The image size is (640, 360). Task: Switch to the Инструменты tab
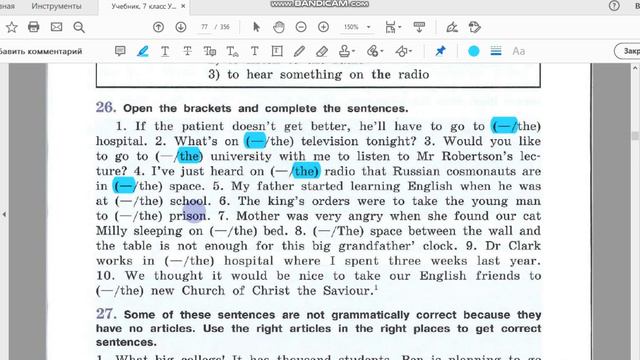[x=56, y=6]
